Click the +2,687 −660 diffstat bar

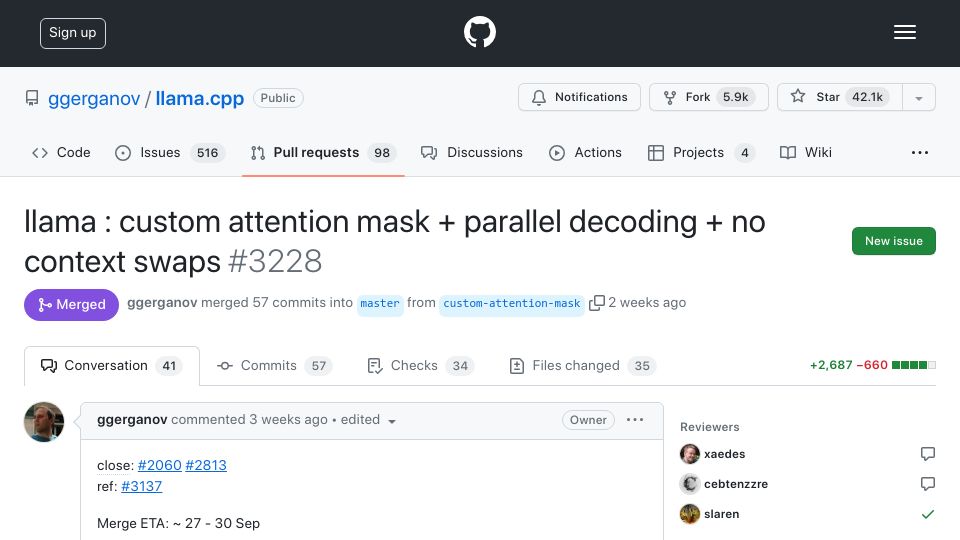pos(872,365)
